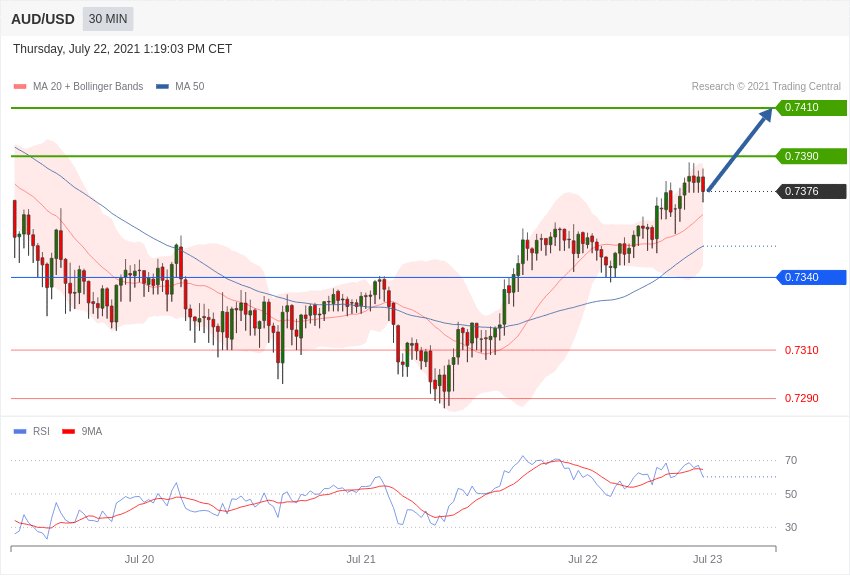Click the Thursday, July 22, 2021 timestamp
This screenshot has width=850, height=576.
coord(123,49)
